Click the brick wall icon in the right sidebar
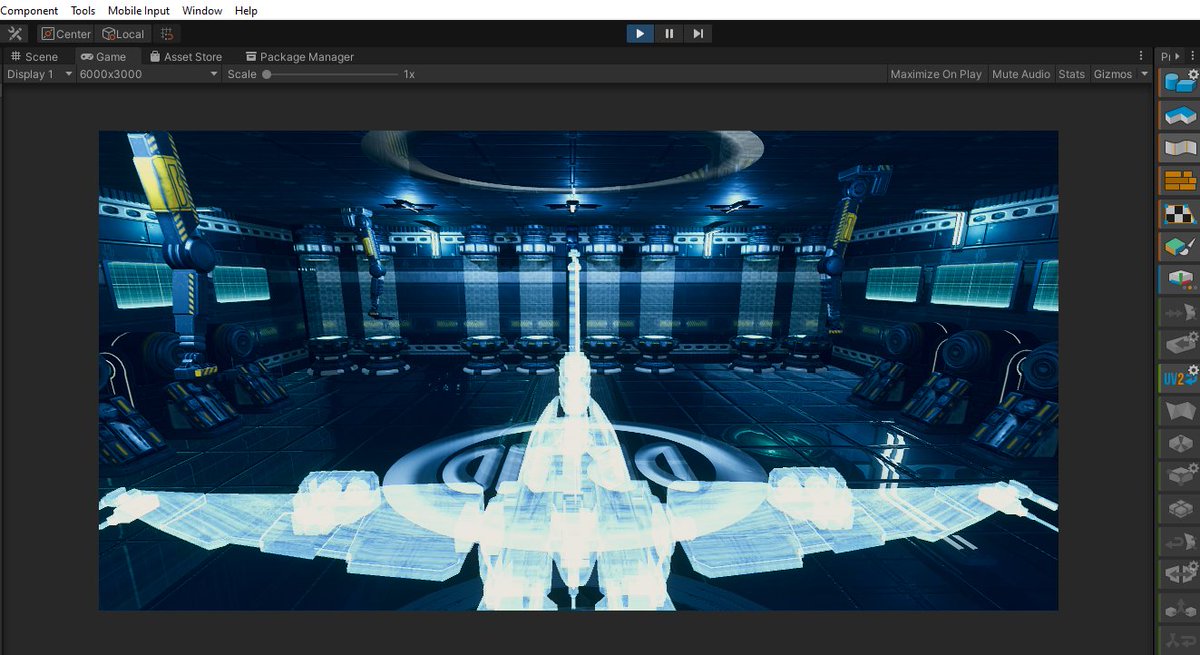This screenshot has width=1200, height=655. (x=1182, y=180)
